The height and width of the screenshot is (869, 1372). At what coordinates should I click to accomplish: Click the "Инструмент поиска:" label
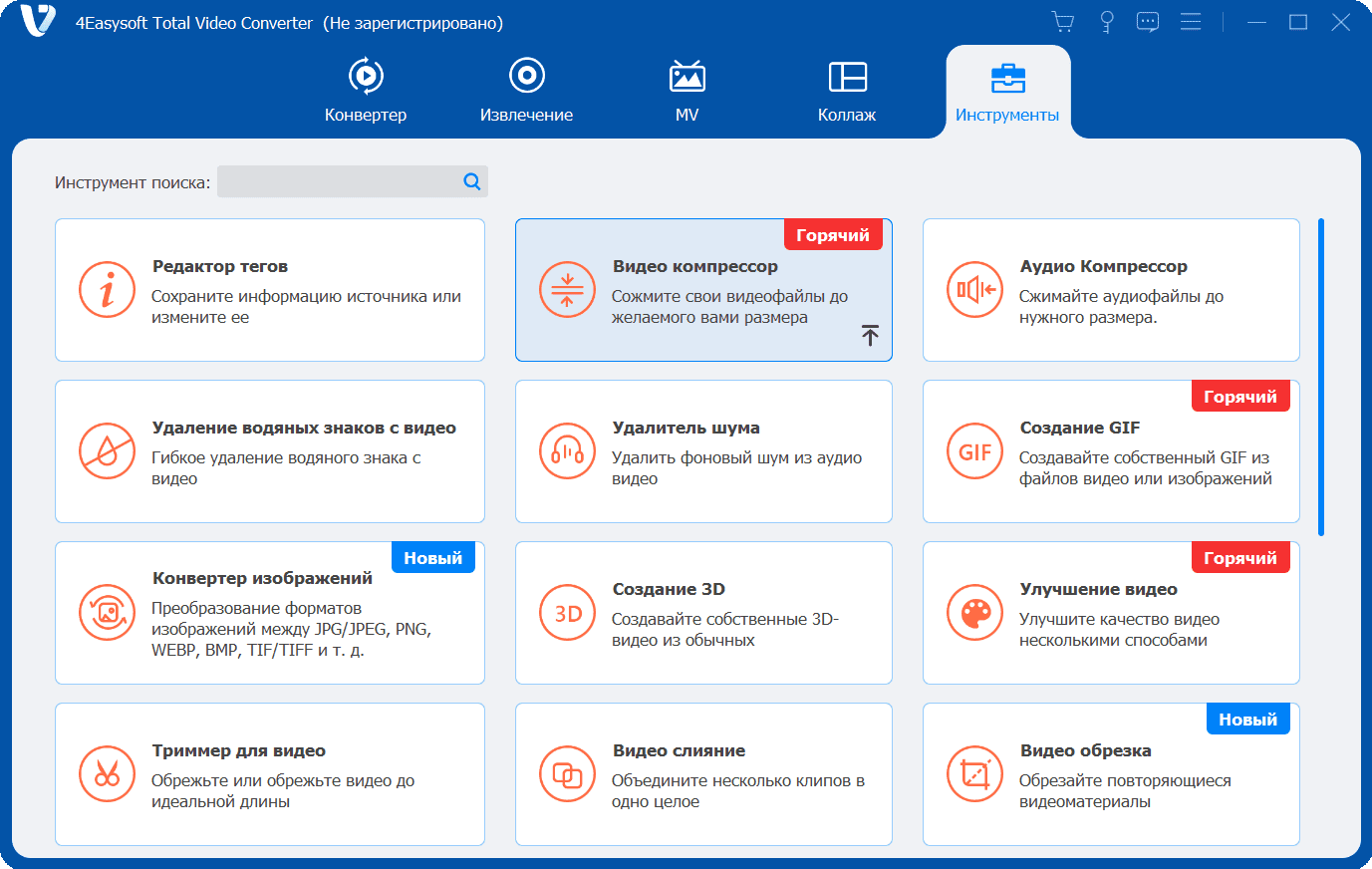(x=133, y=182)
